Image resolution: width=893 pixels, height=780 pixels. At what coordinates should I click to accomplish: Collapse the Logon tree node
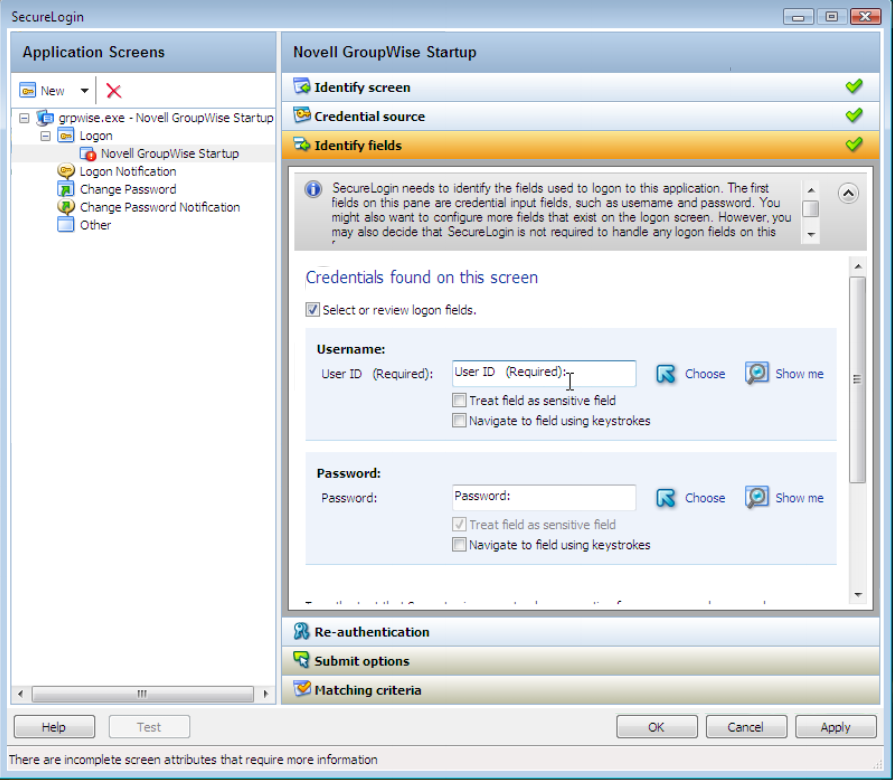pyautogui.click(x=46, y=136)
